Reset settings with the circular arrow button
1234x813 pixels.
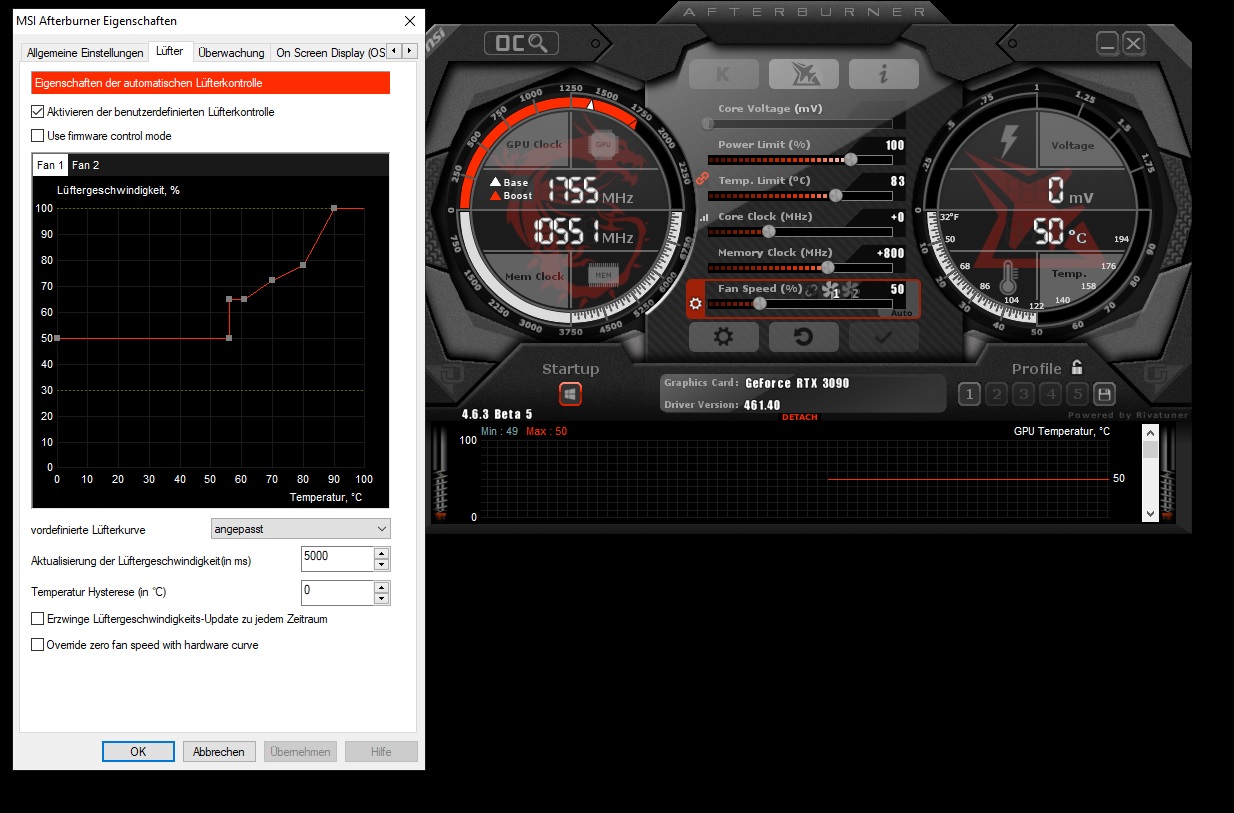(x=803, y=337)
